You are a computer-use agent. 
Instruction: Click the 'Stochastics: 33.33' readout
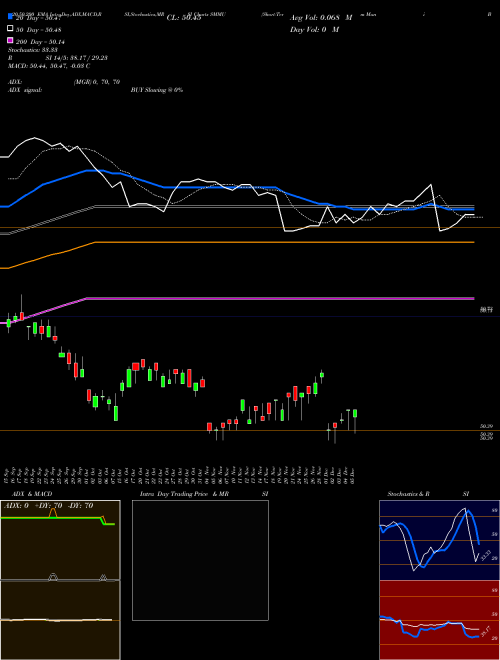(x=31, y=50)
